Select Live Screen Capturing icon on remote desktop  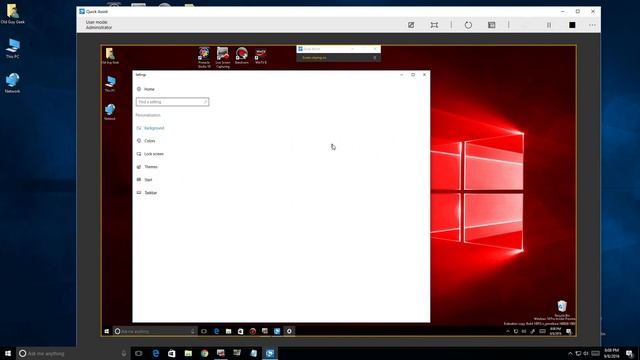[223, 58]
